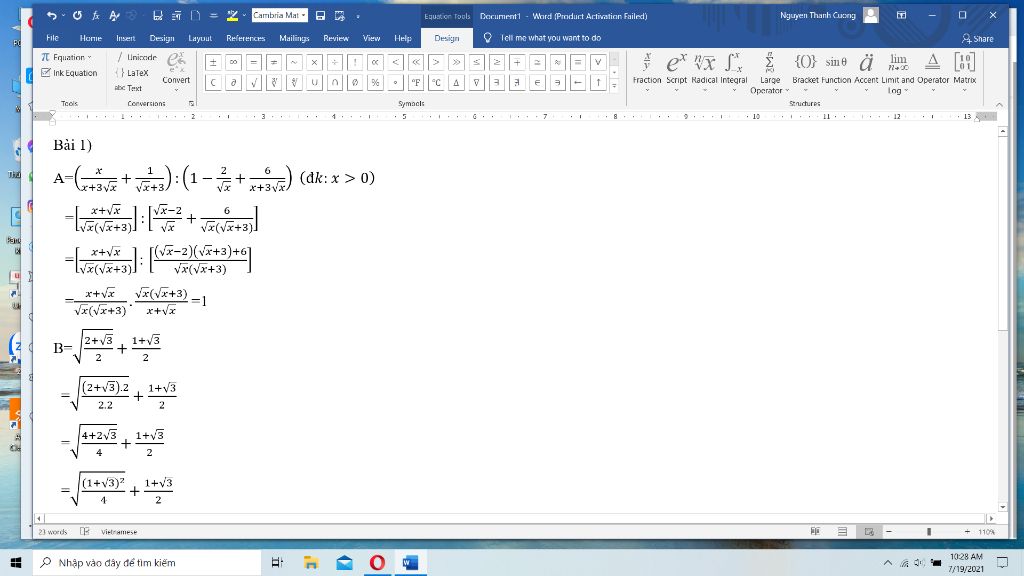Open the Integral structure dropdown
1024x576 pixels.
point(733,72)
